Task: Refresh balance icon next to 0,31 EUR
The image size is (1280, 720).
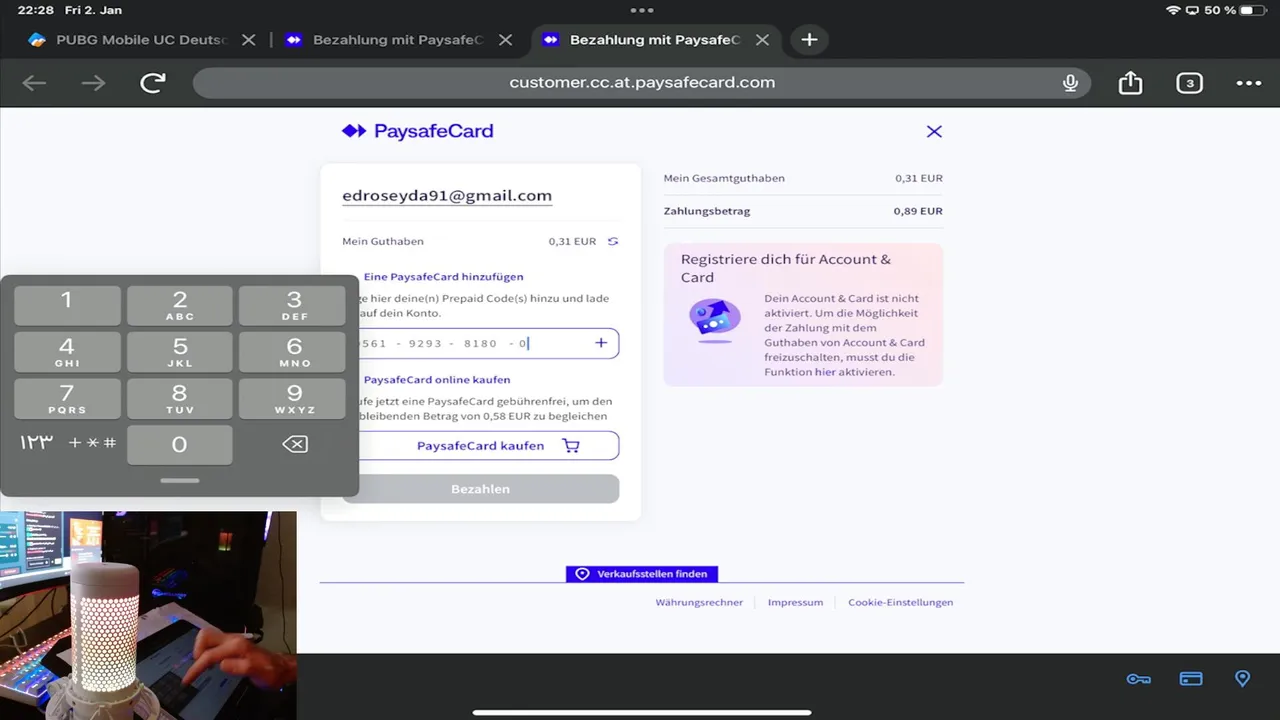Action: [613, 241]
